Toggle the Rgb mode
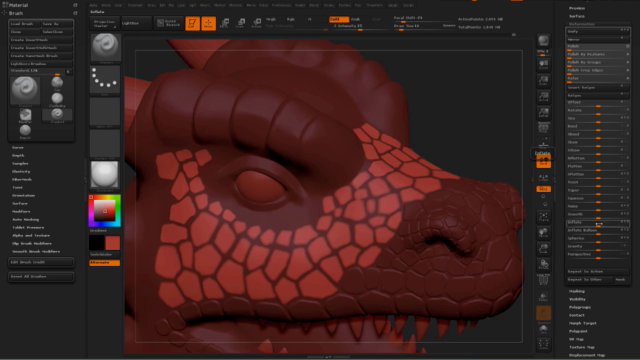 291,19
